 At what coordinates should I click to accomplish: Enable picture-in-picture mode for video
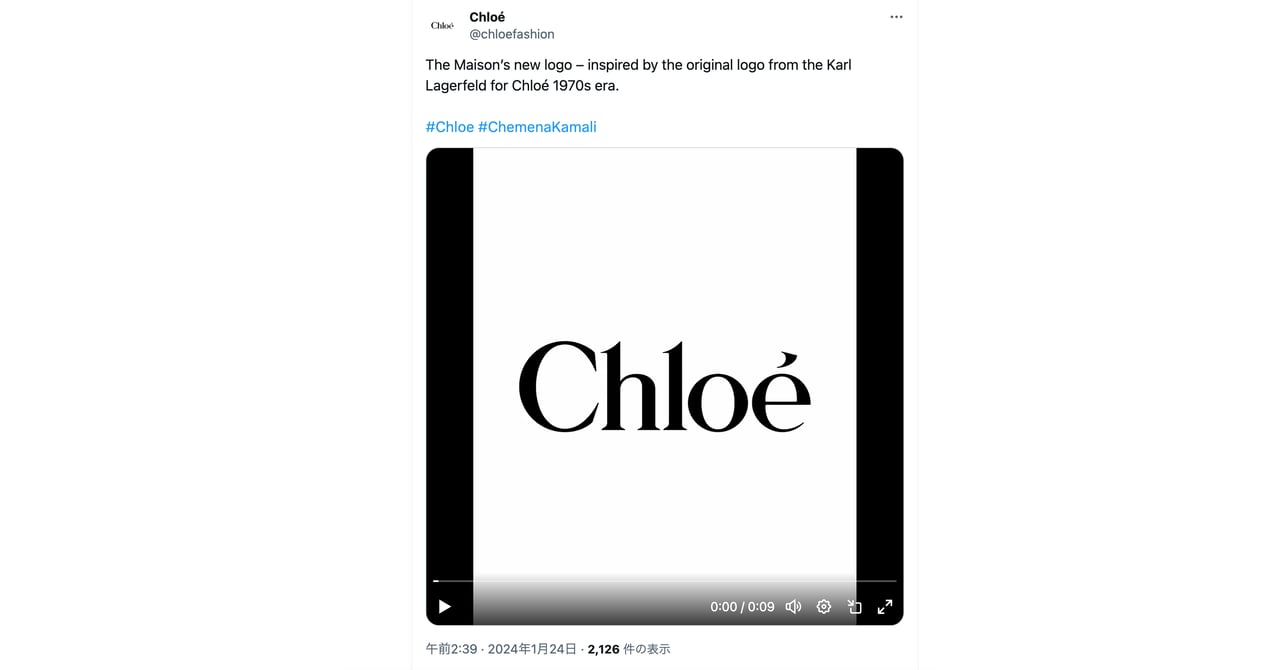click(x=855, y=607)
